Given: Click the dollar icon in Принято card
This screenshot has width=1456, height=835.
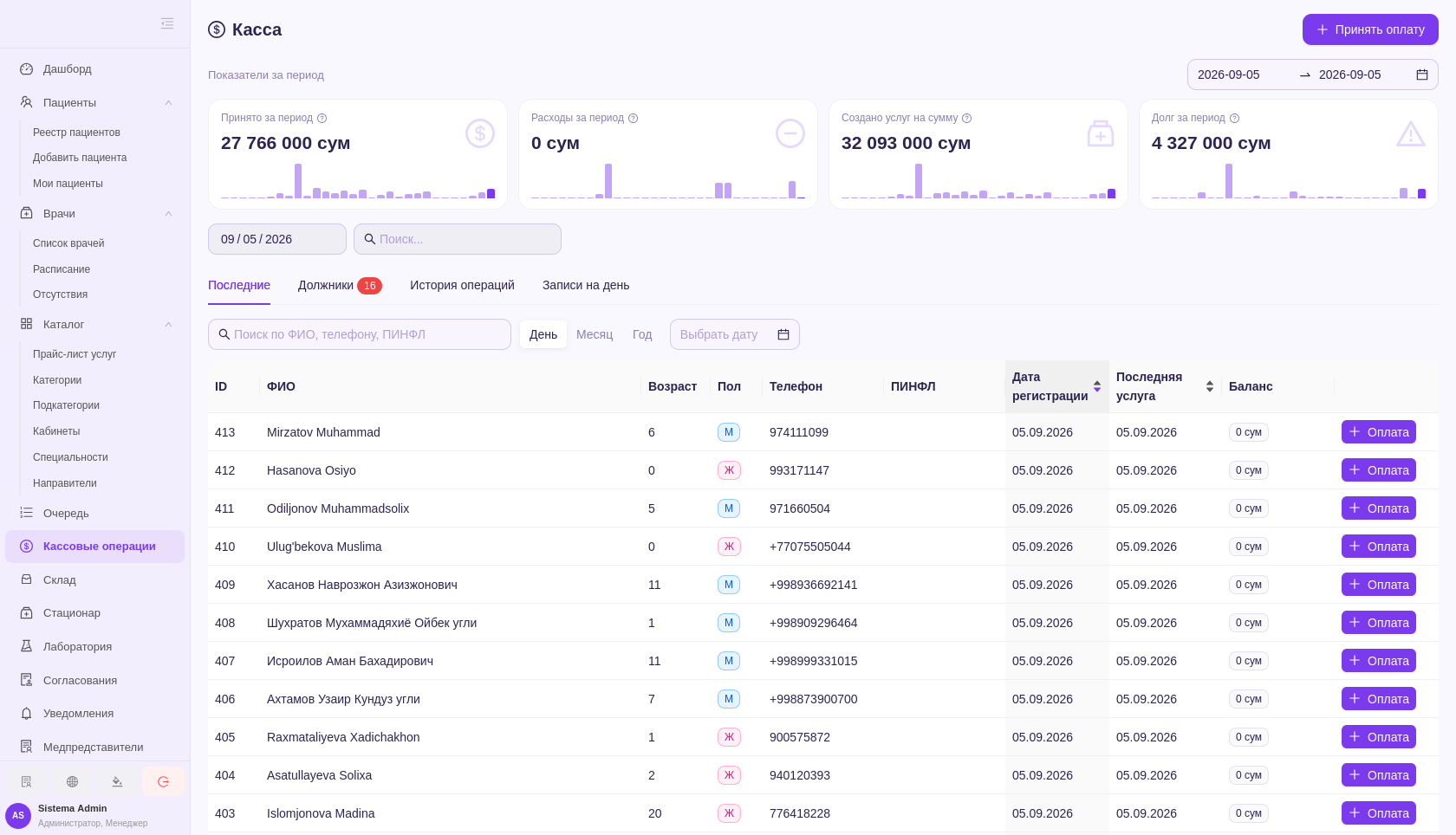Looking at the screenshot, I should click(x=480, y=133).
